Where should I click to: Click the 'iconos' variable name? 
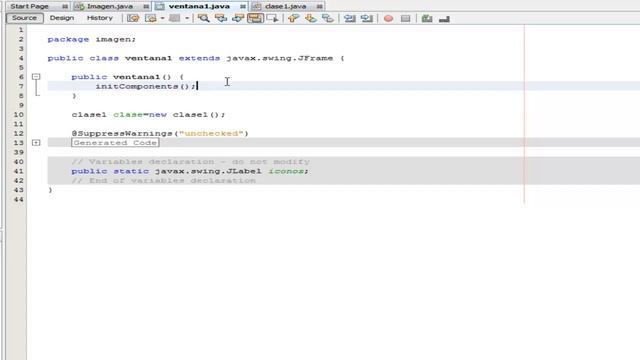click(x=286, y=171)
